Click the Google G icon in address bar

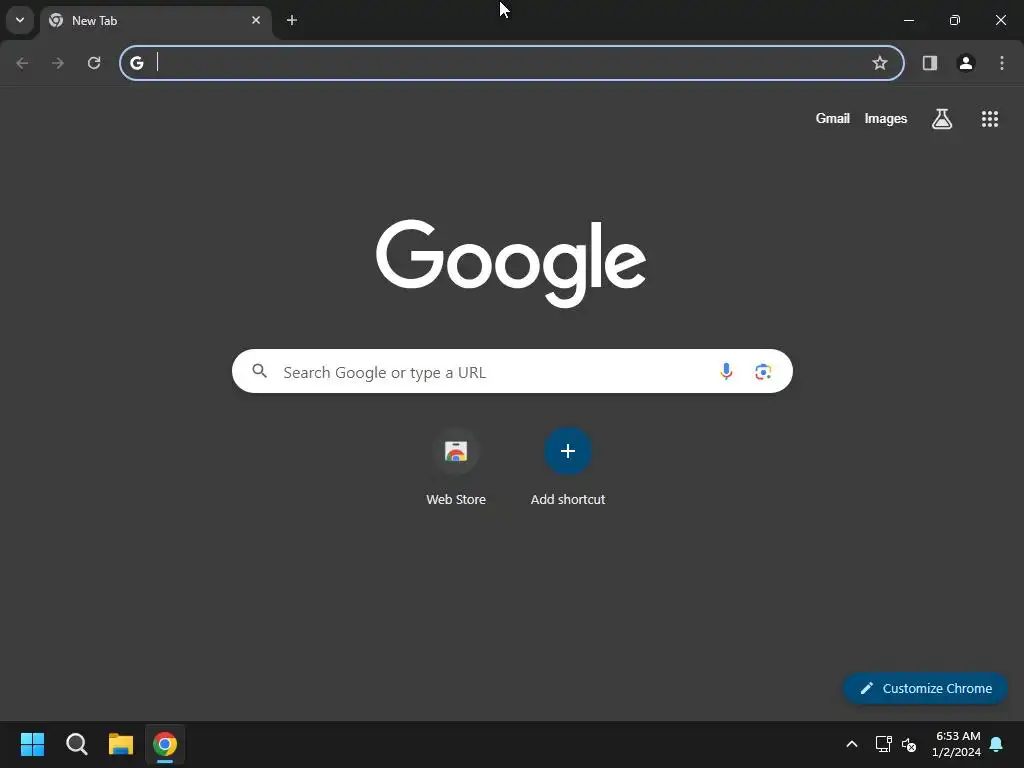136,63
